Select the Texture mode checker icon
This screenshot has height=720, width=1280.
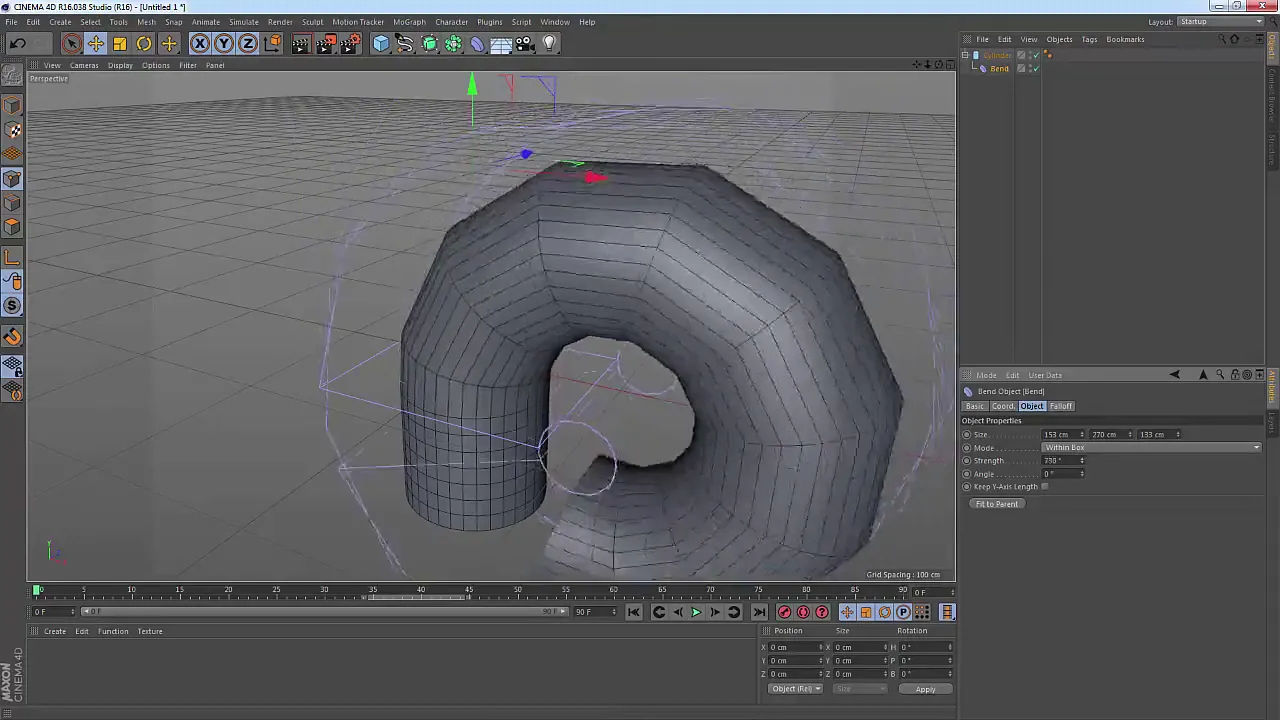13,130
